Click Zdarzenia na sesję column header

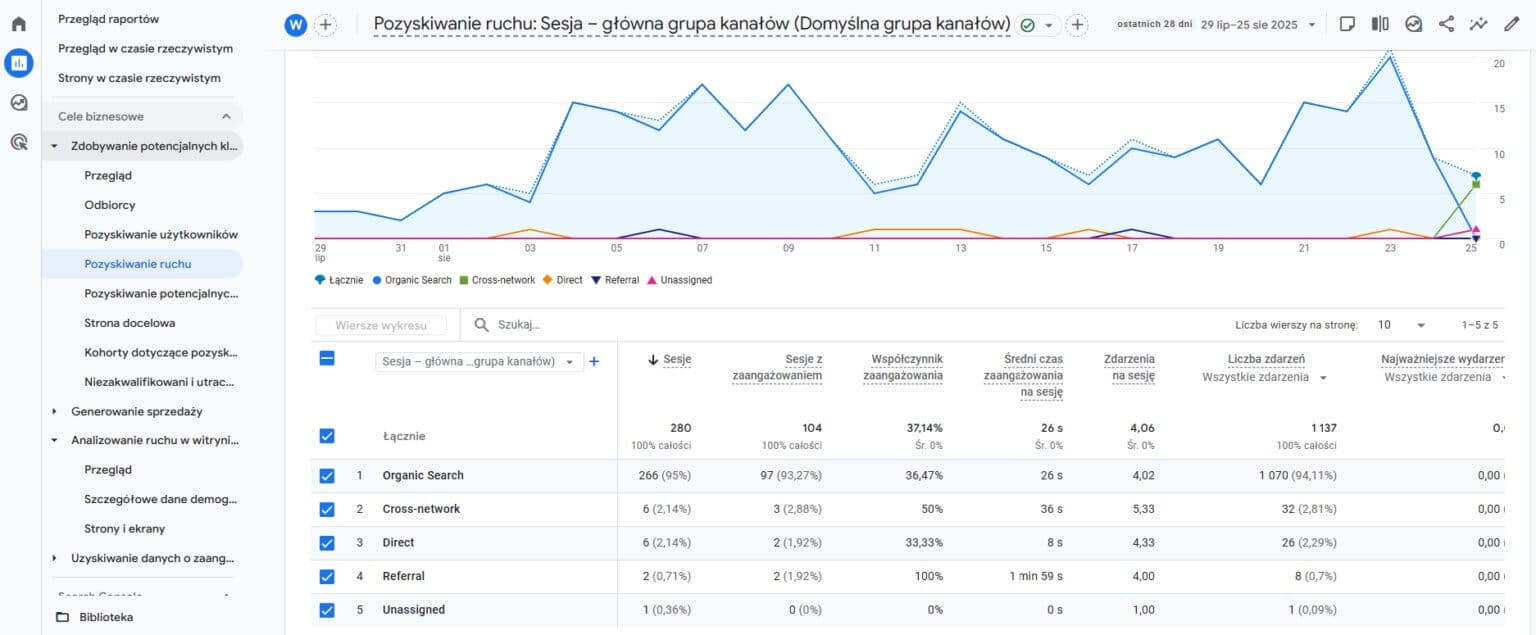pos(1129,367)
